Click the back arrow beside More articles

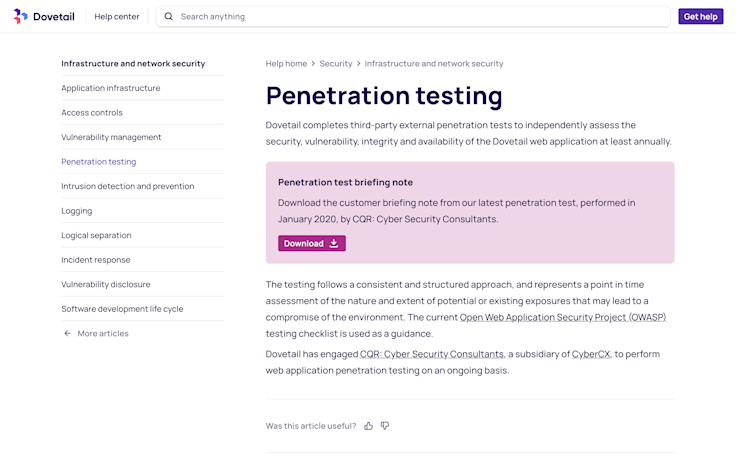(67, 333)
